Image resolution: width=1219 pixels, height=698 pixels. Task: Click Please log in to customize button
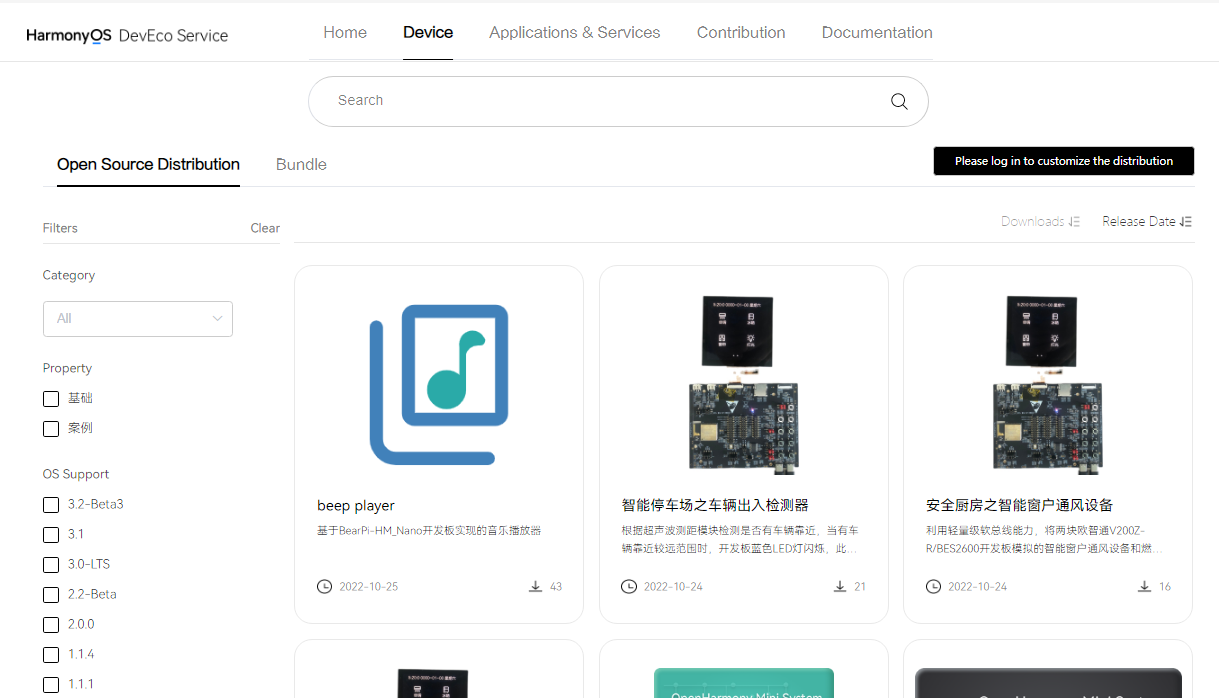click(1063, 161)
